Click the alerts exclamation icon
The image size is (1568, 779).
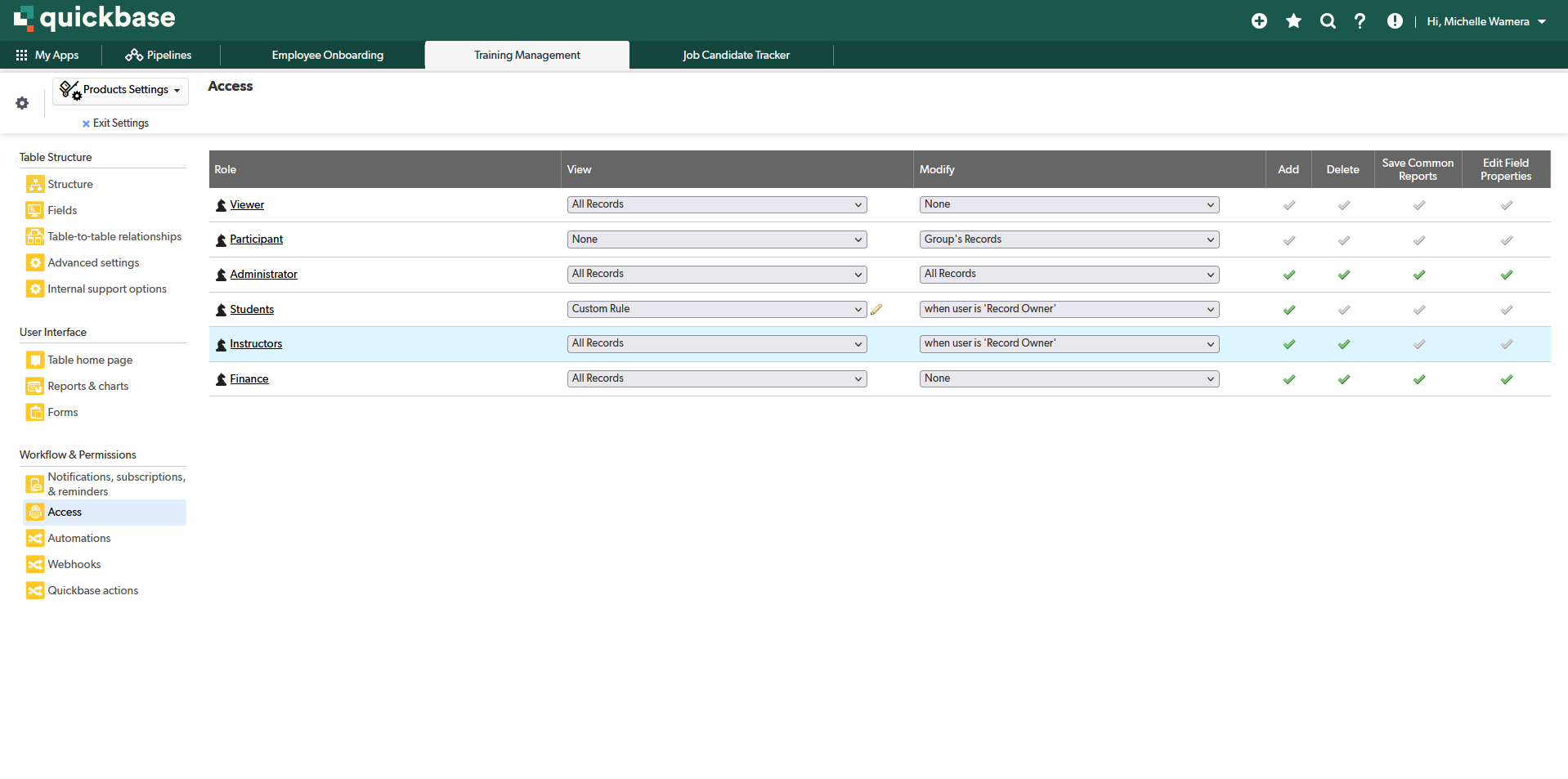tap(1395, 21)
